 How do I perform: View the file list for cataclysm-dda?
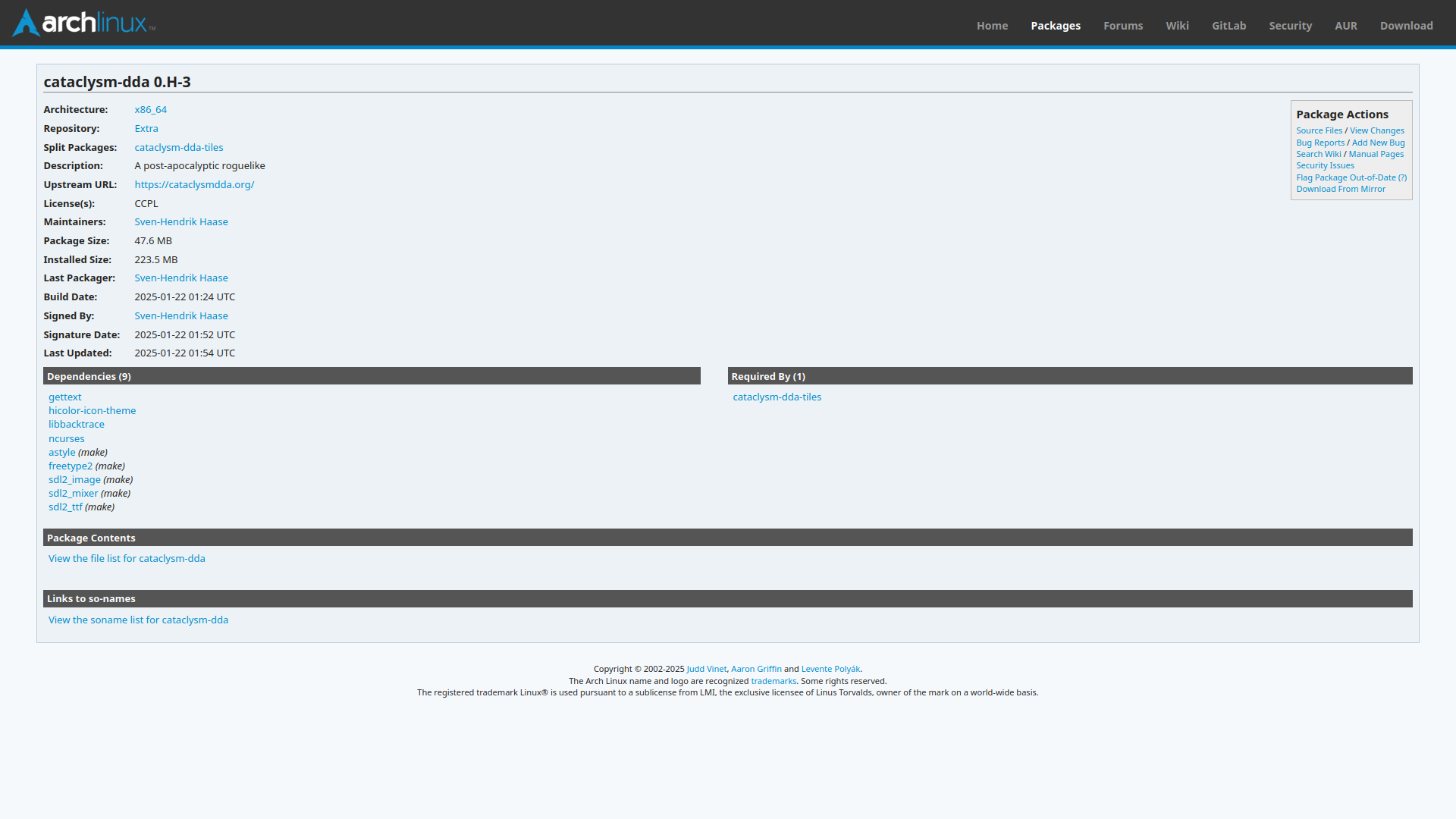pyautogui.click(x=127, y=559)
